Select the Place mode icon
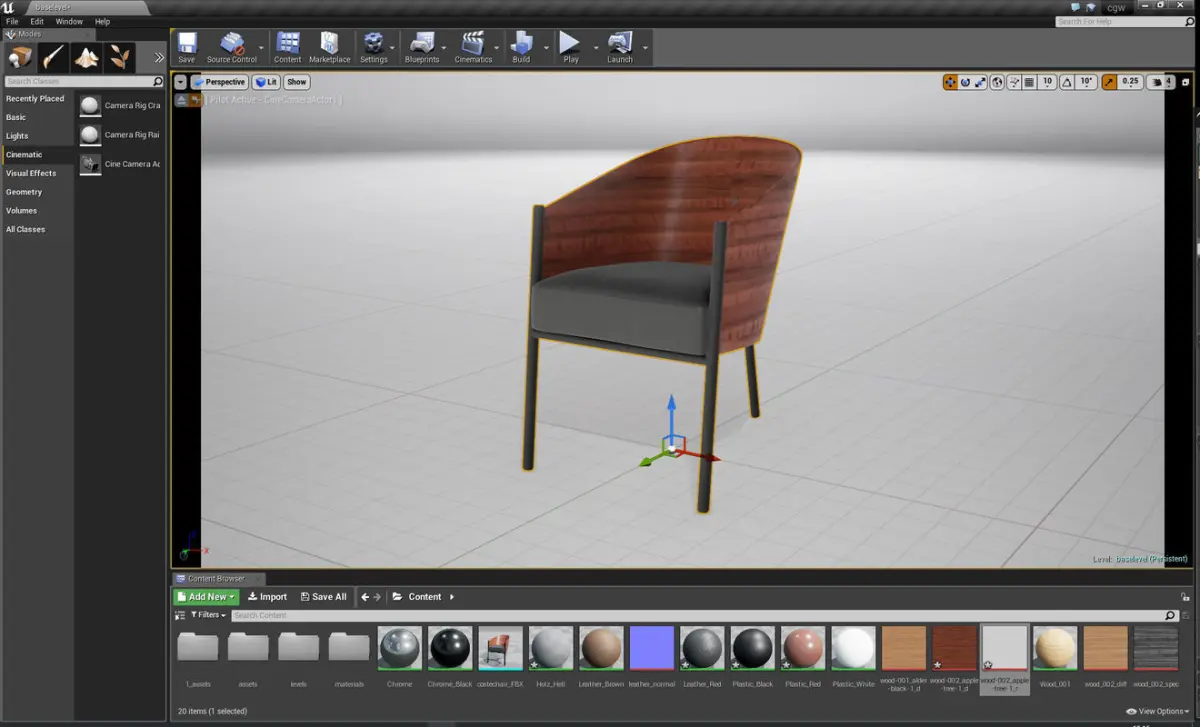This screenshot has height=727, width=1200. (x=21, y=57)
